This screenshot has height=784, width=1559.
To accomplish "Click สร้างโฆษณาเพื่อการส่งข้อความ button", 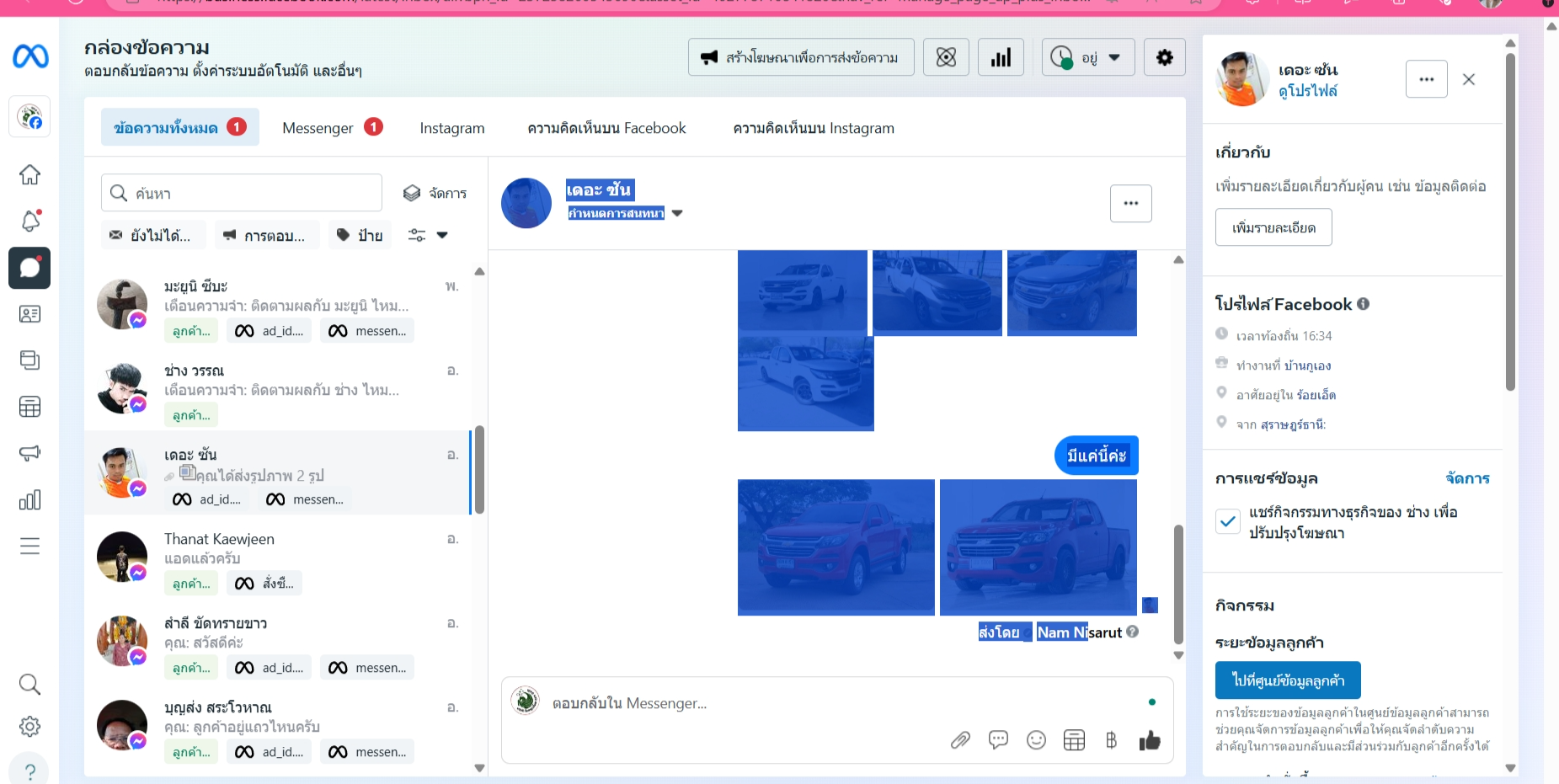I will 801,57.
